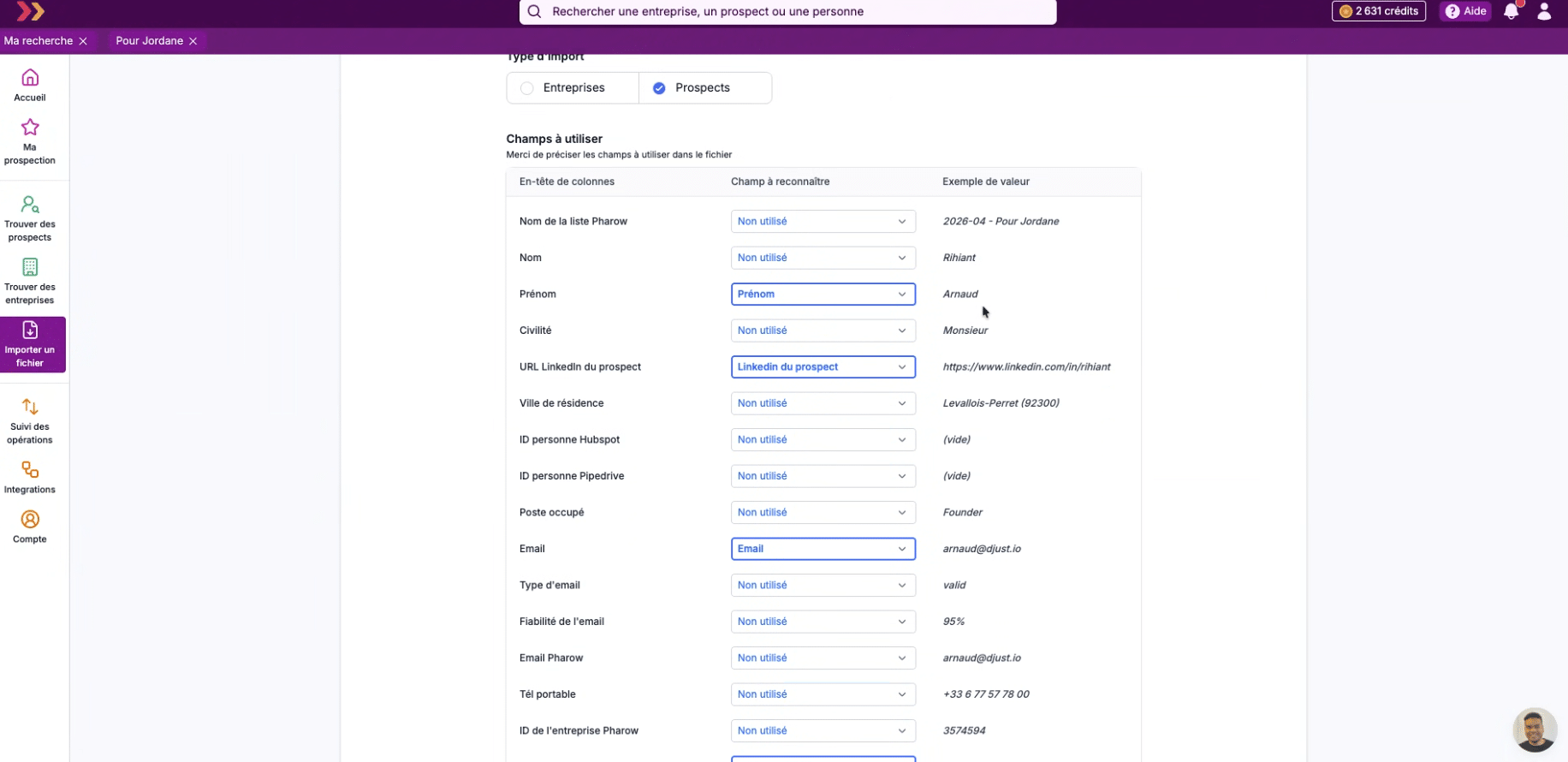Open the Nom field dropdown
Screen dimensions: 1568x762
coord(823,258)
